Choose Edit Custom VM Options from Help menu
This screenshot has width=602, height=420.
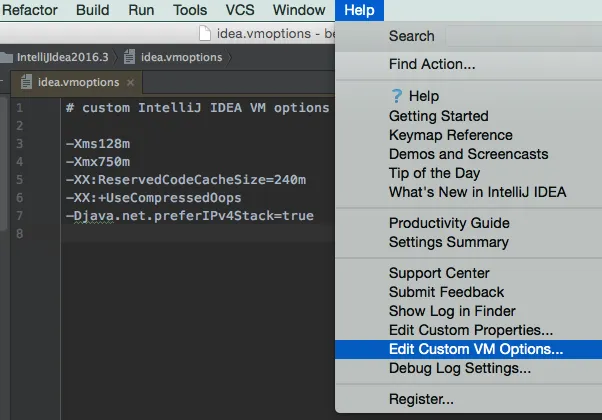click(476, 350)
